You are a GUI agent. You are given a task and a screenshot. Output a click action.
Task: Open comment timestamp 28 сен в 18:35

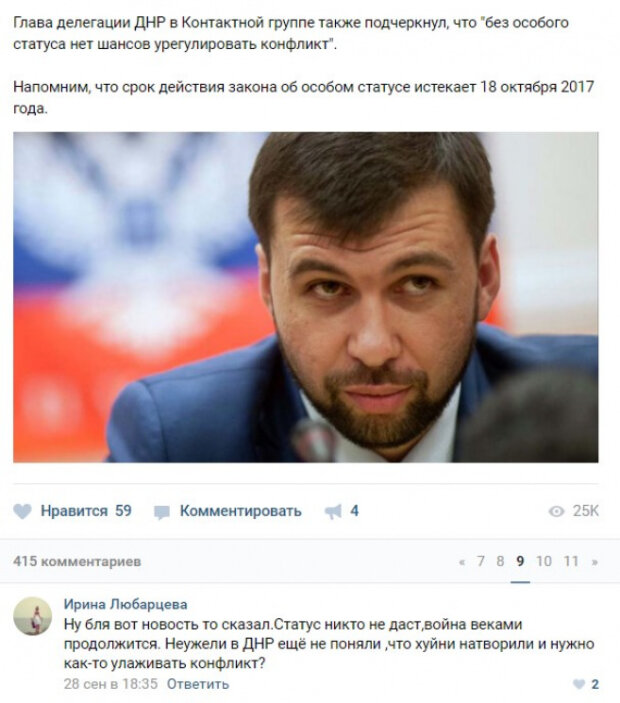point(111,684)
